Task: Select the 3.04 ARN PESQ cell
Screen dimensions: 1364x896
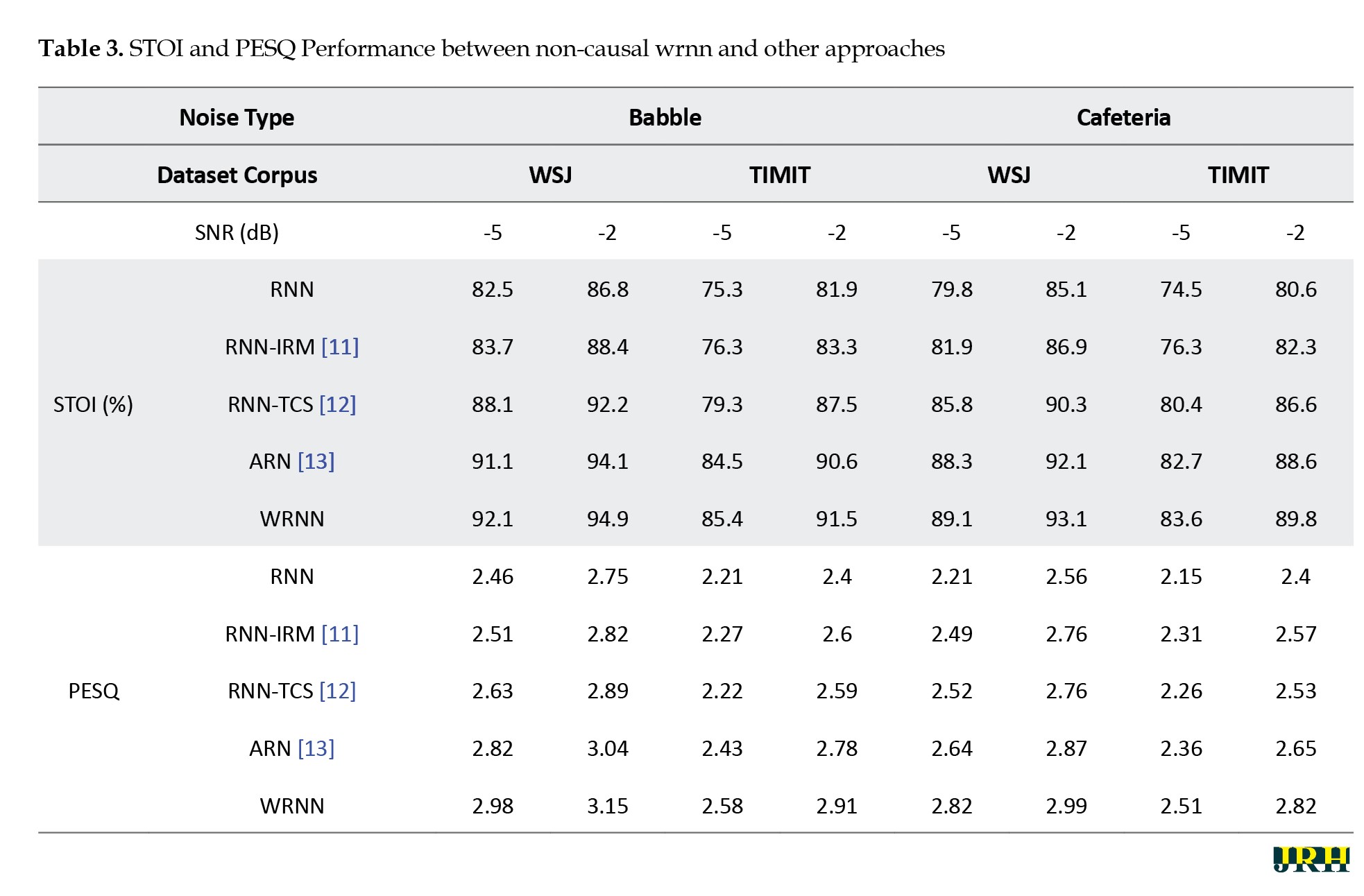Action: coord(607,748)
